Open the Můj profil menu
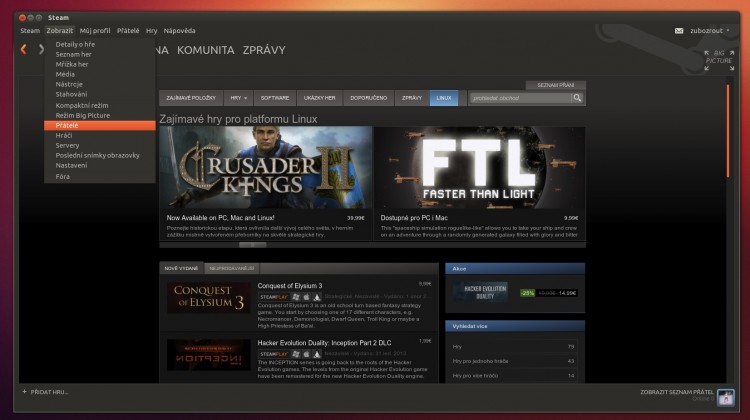This screenshot has height=420, width=750. click(95, 31)
